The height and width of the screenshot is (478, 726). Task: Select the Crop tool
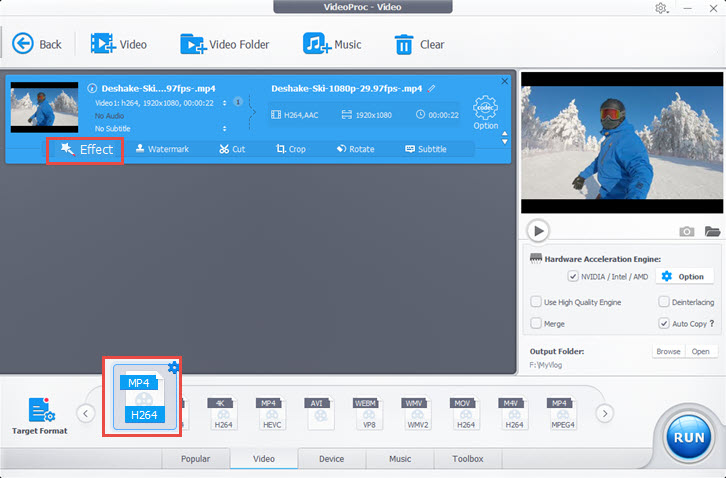(282, 149)
